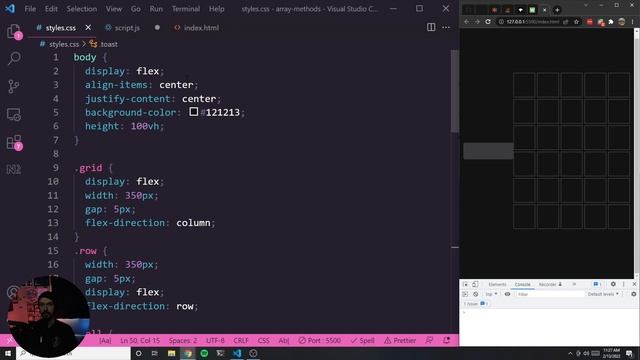This screenshot has width=640, height=360.
Task: Change the CSS language mode
Action: click(263, 340)
